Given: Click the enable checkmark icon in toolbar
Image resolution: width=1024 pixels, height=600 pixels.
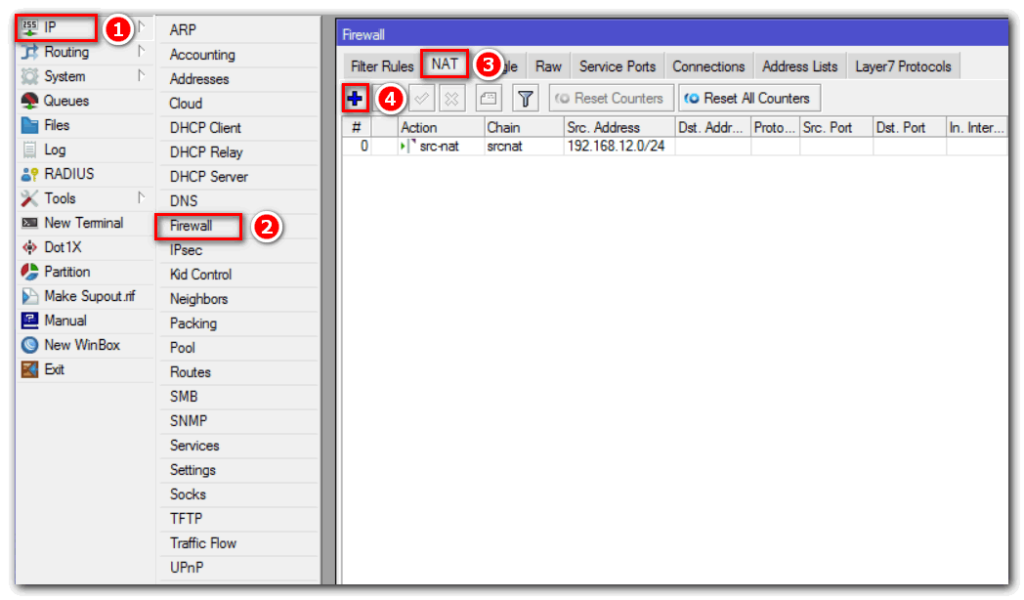Looking at the screenshot, I should (422, 98).
